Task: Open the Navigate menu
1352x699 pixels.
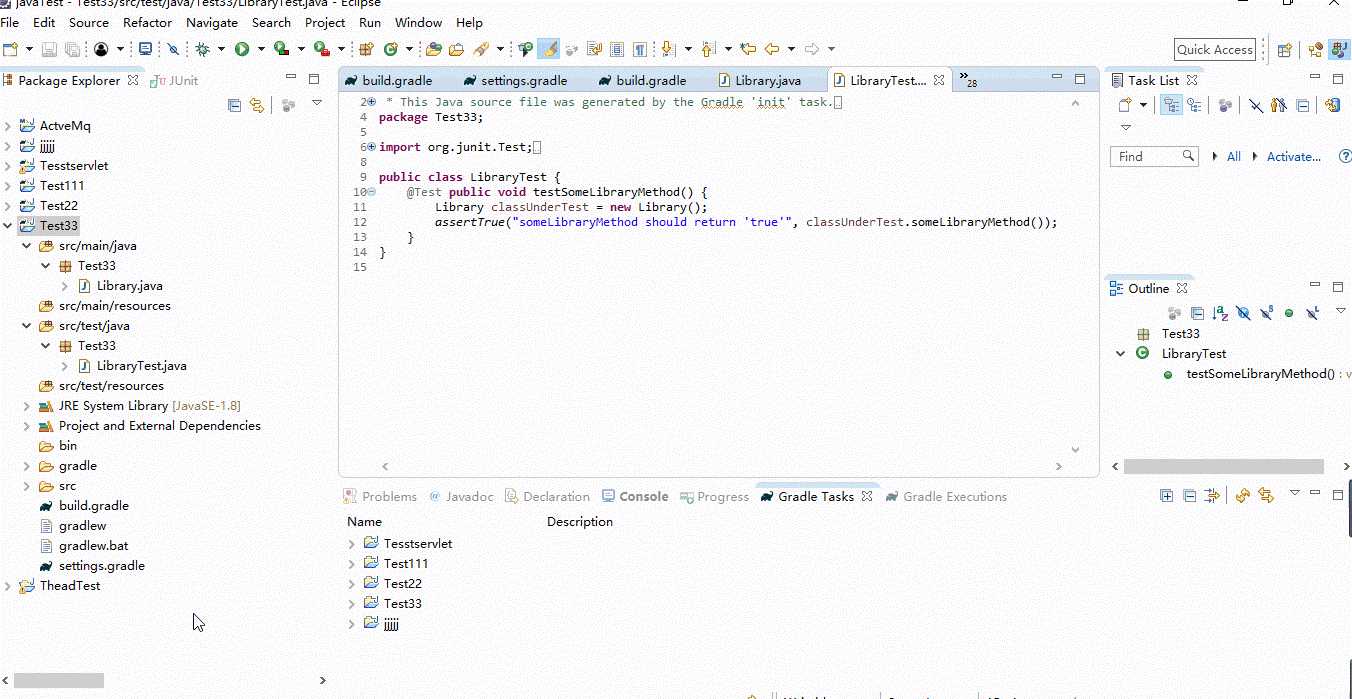Action: click(x=212, y=22)
